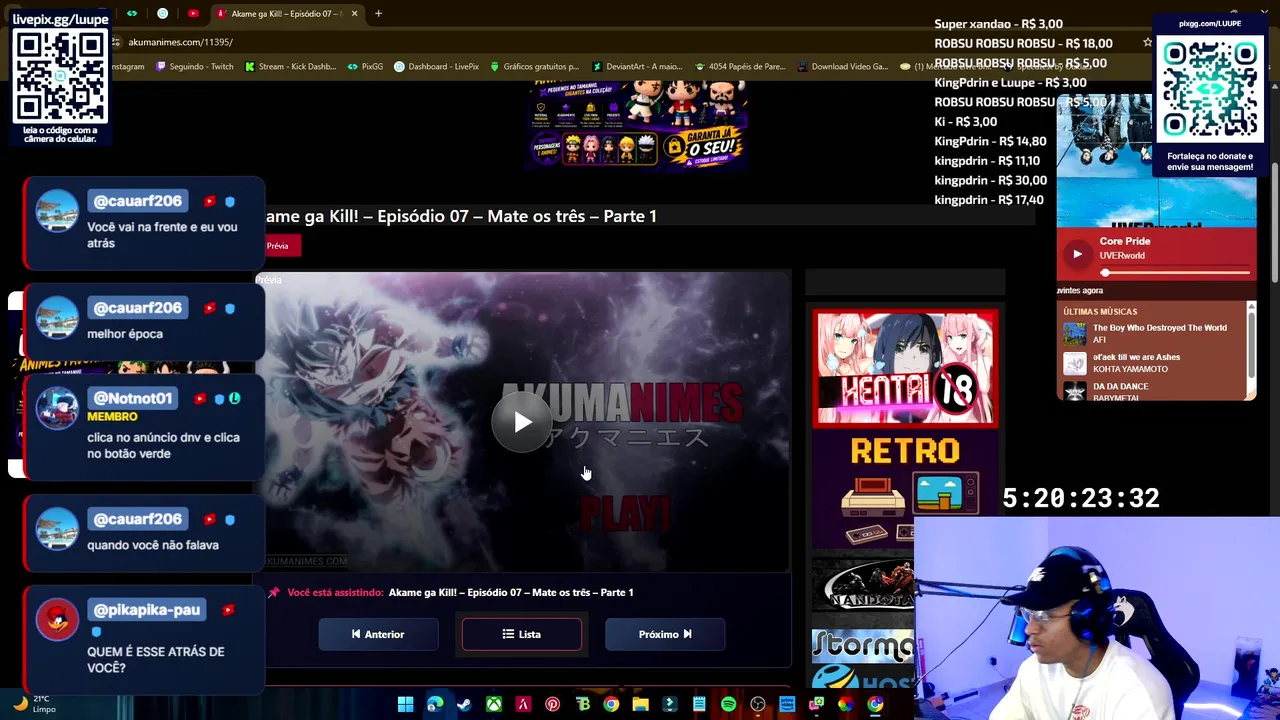Open 4054 Papéis de Parede bookmark

click(740, 67)
